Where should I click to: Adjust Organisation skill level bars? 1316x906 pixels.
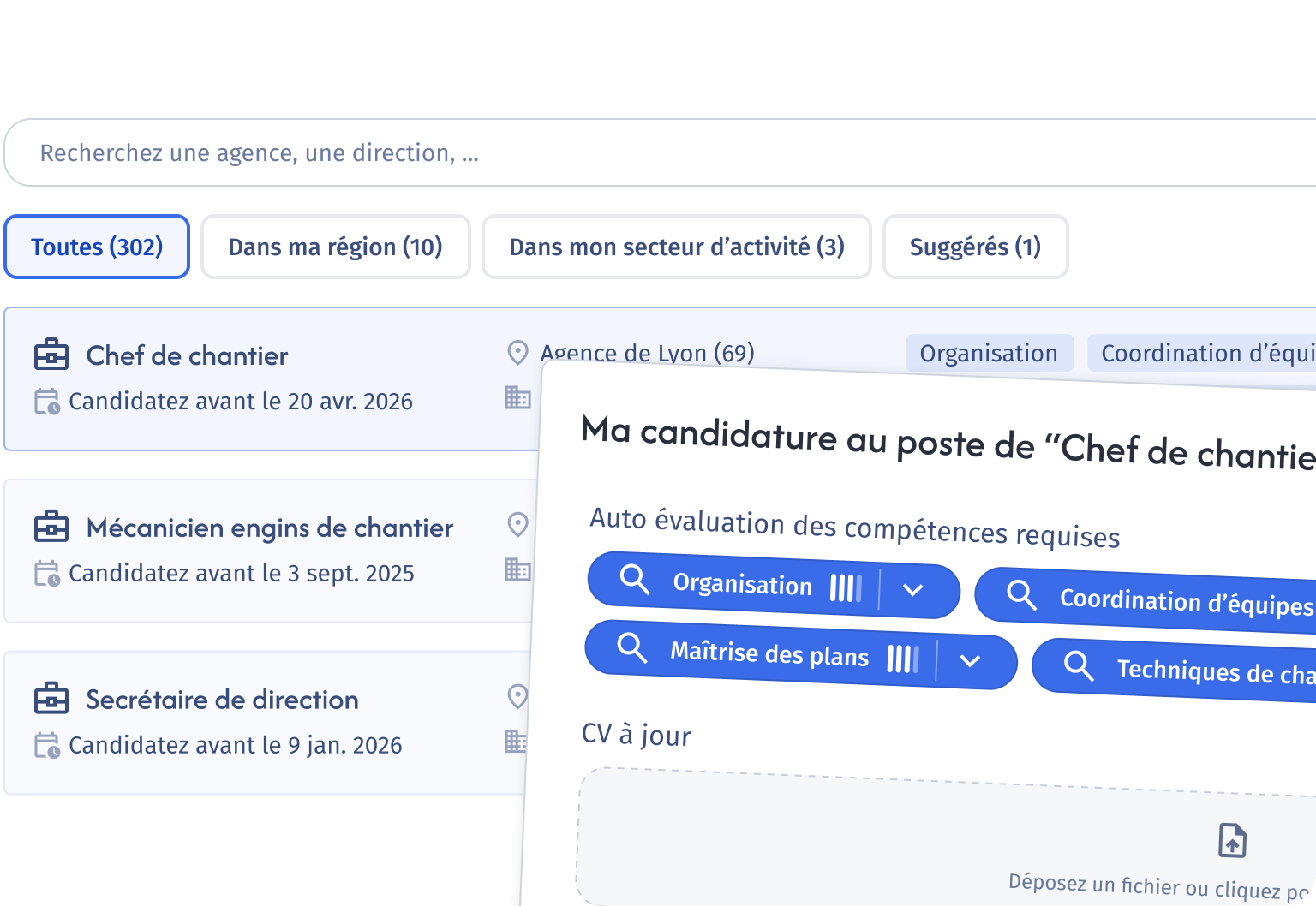846,588
